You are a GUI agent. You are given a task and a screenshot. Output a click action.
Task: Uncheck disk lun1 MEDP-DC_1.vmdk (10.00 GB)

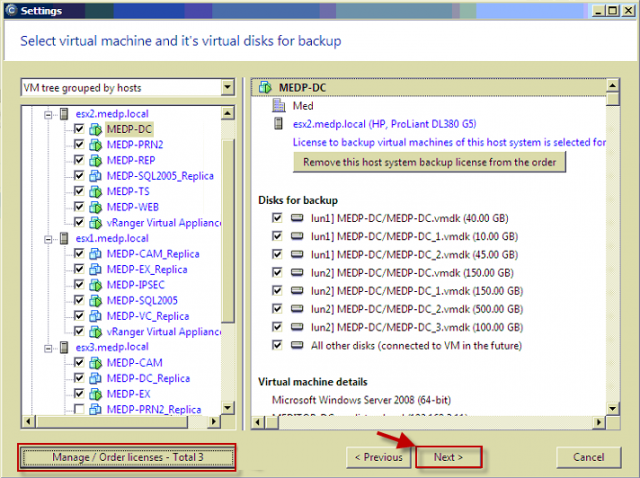point(277,236)
